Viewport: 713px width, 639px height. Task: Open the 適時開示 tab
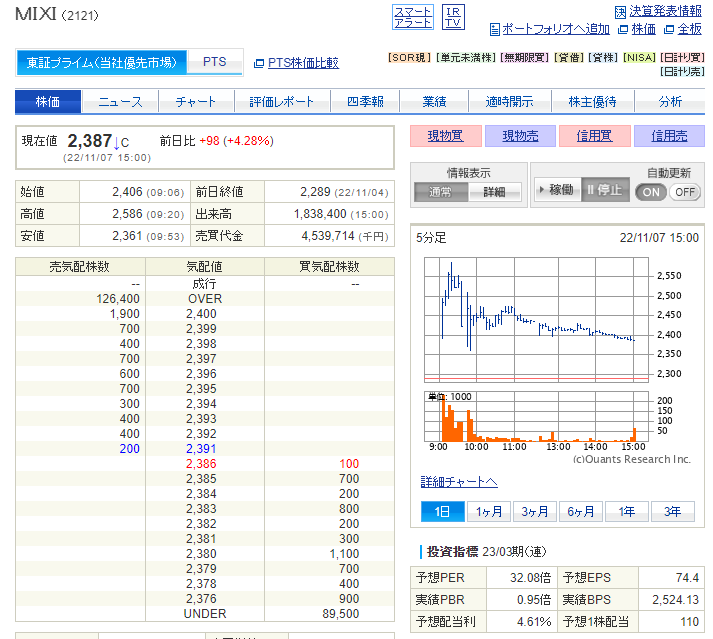[x=509, y=101]
